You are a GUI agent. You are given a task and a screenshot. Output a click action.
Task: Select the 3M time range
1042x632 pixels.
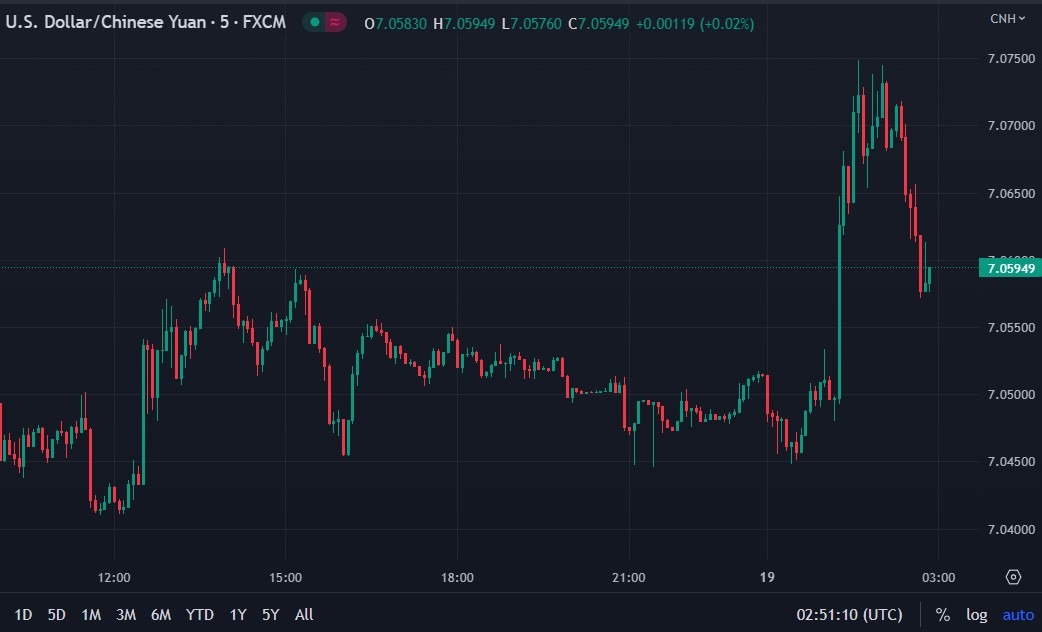[x=126, y=615]
